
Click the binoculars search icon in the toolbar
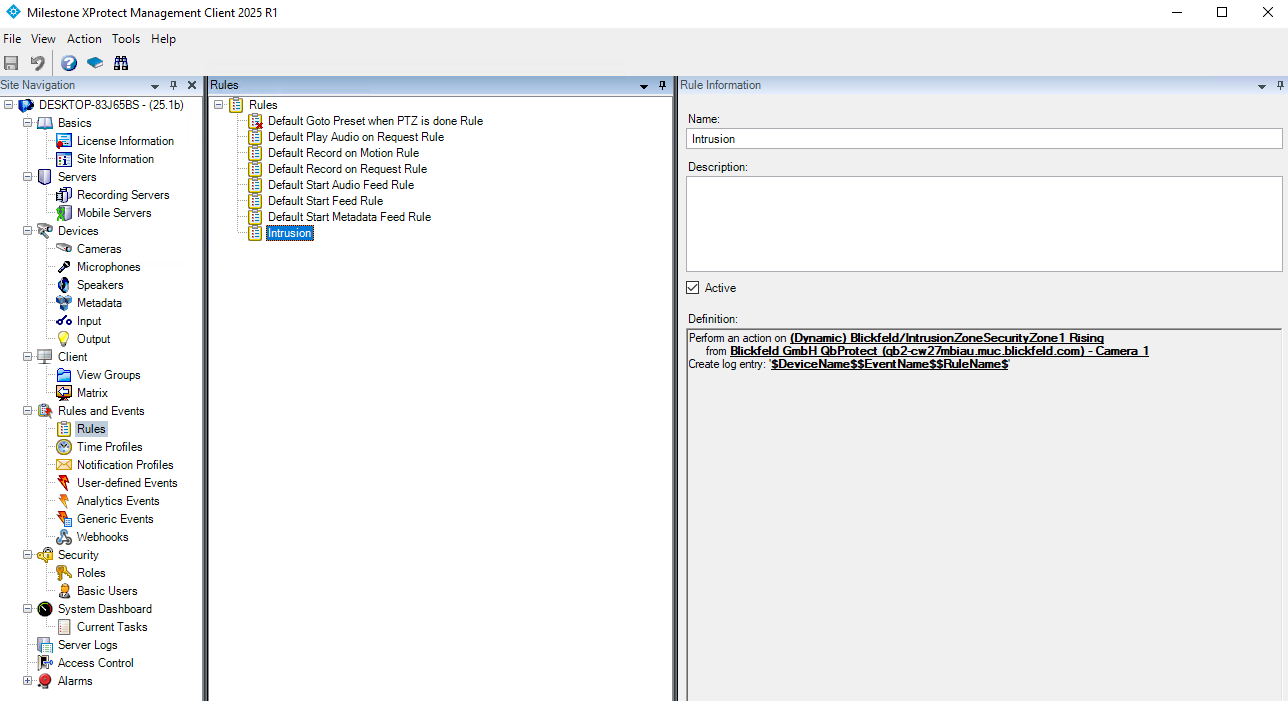click(121, 63)
